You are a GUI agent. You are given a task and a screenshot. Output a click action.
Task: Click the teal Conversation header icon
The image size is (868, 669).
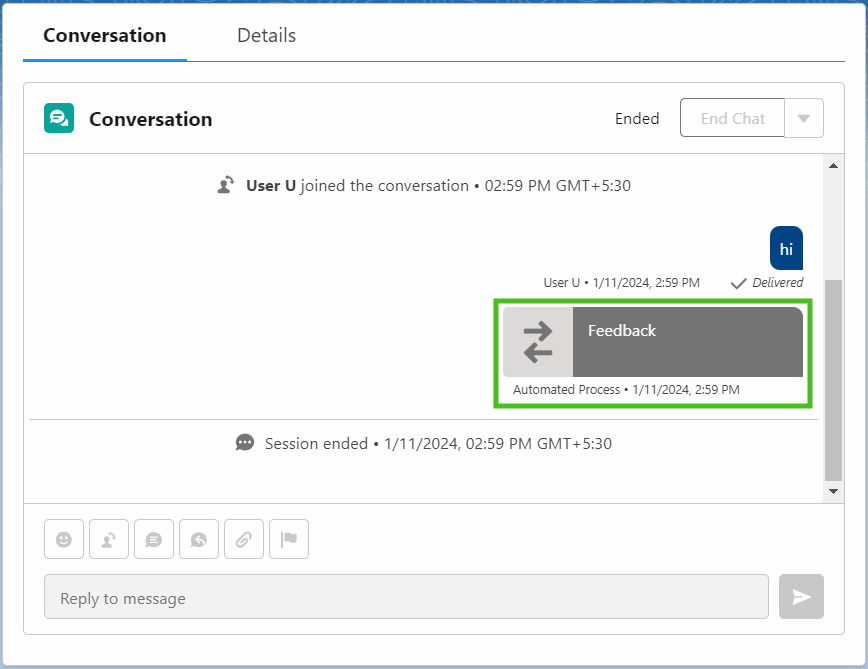pyautogui.click(x=58, y=118)
